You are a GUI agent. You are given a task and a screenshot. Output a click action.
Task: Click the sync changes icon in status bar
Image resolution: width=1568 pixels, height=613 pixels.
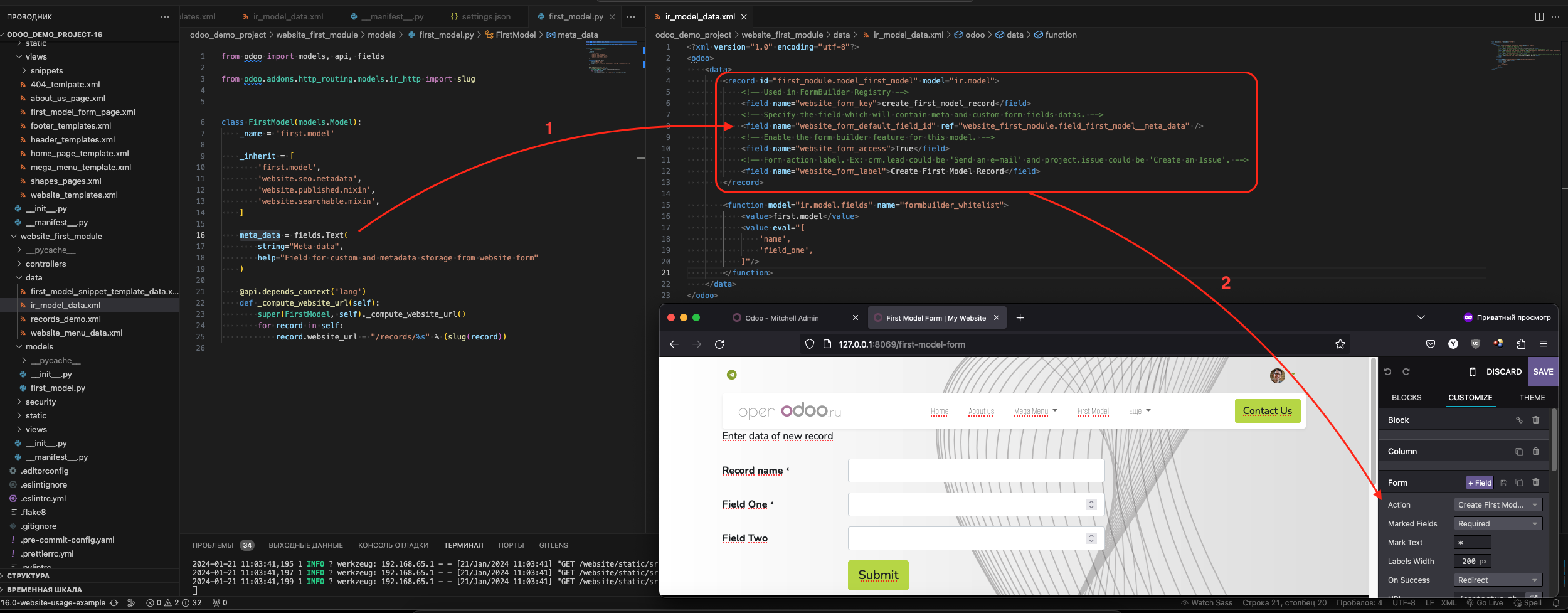pos(114,603)
